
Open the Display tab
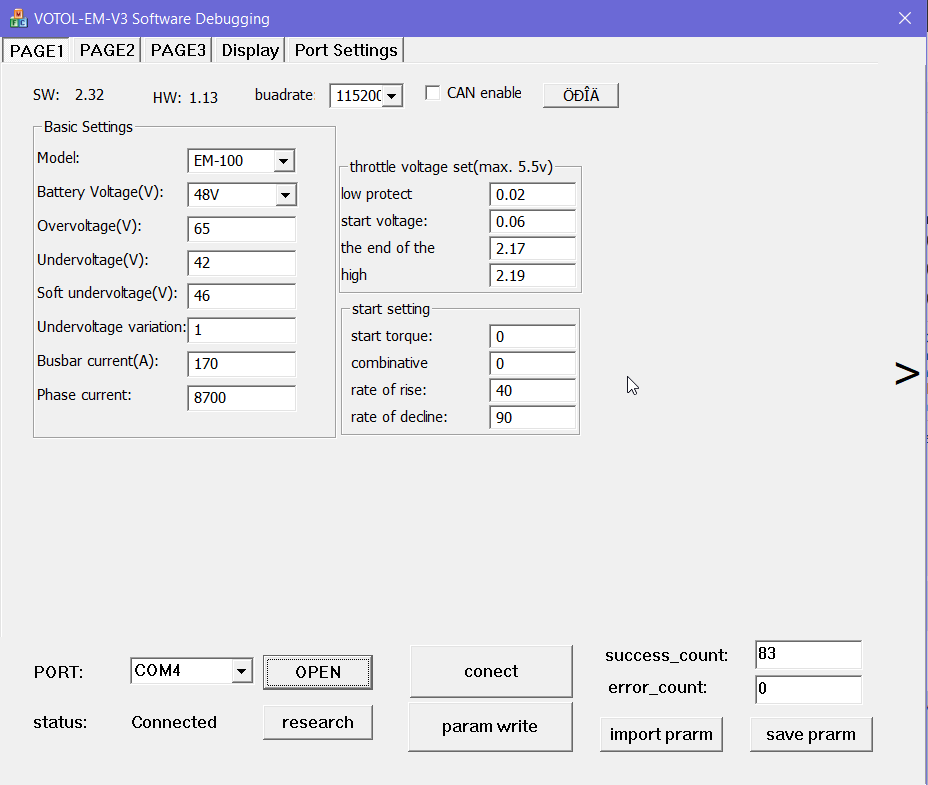tap(250, 50)
